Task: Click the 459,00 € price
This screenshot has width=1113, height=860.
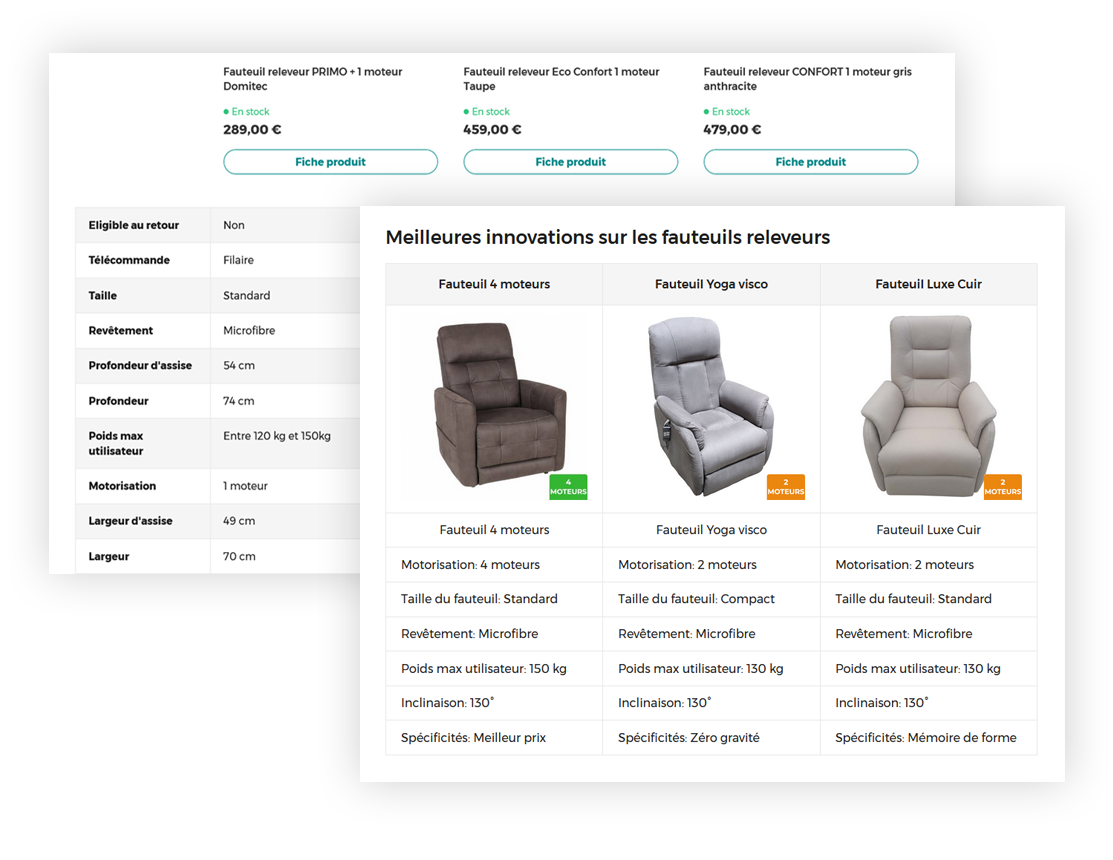Action: tap(492, 130)
